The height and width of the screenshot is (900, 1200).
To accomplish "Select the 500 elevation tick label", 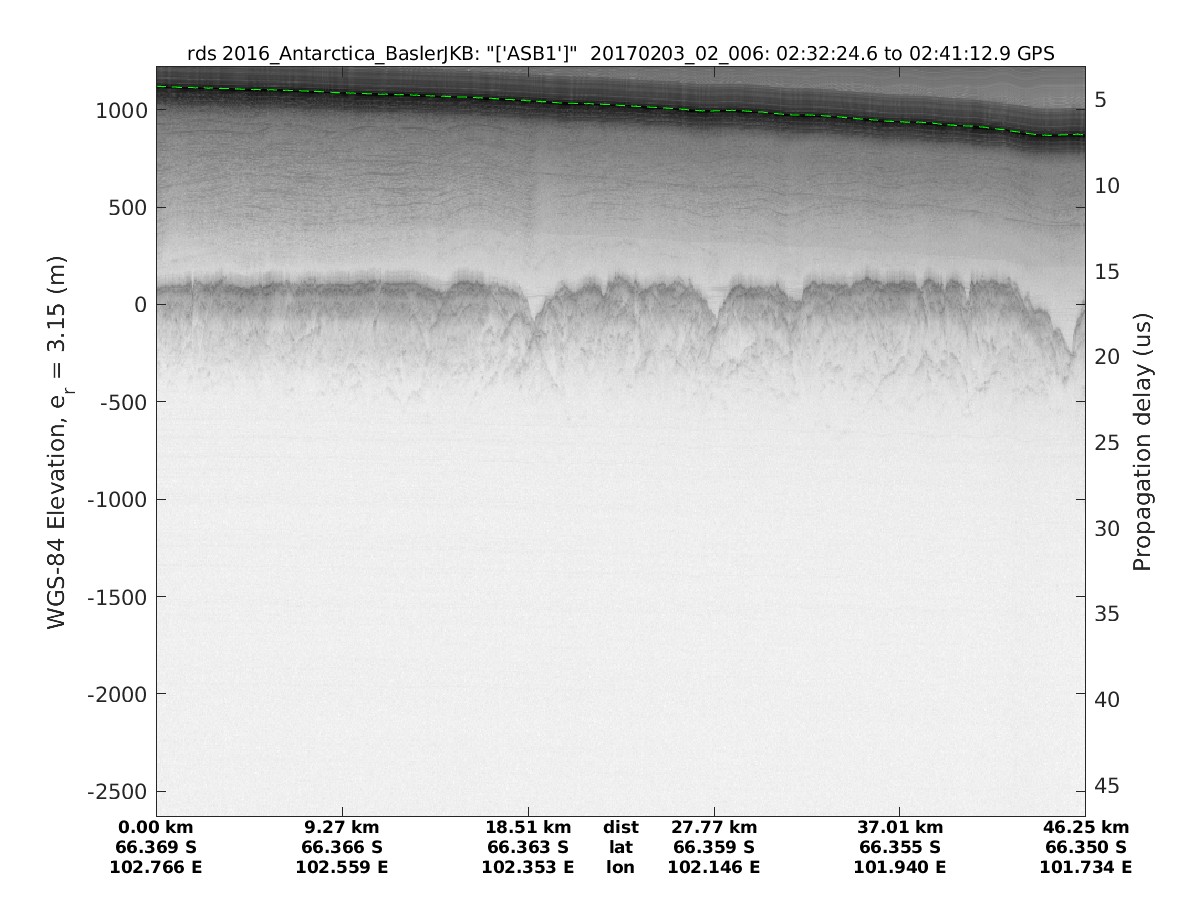I will [x=127, y=208].
